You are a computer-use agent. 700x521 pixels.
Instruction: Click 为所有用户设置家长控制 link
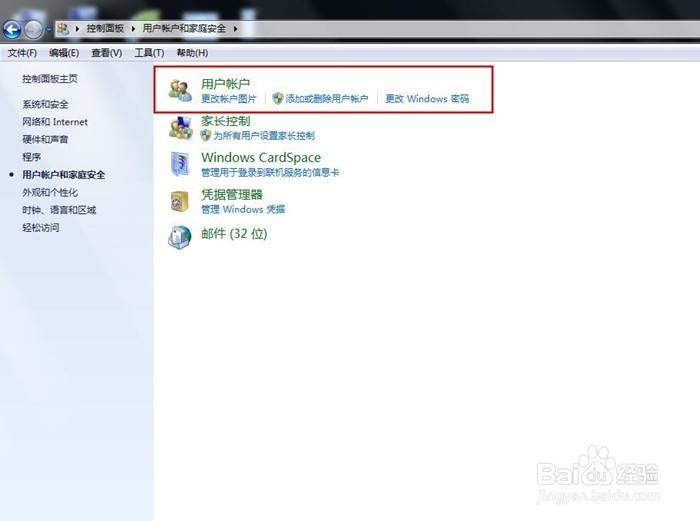point(264,136)
